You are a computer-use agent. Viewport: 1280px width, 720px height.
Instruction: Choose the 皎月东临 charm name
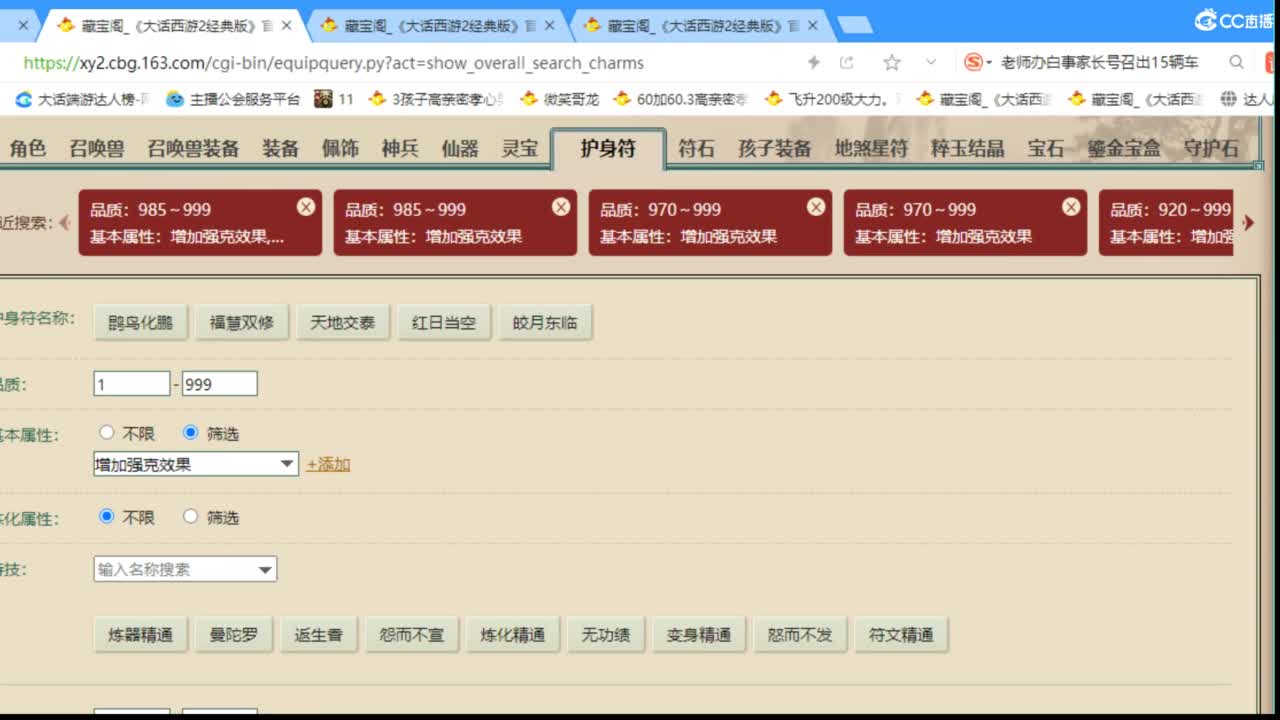[x=545, y=322]
